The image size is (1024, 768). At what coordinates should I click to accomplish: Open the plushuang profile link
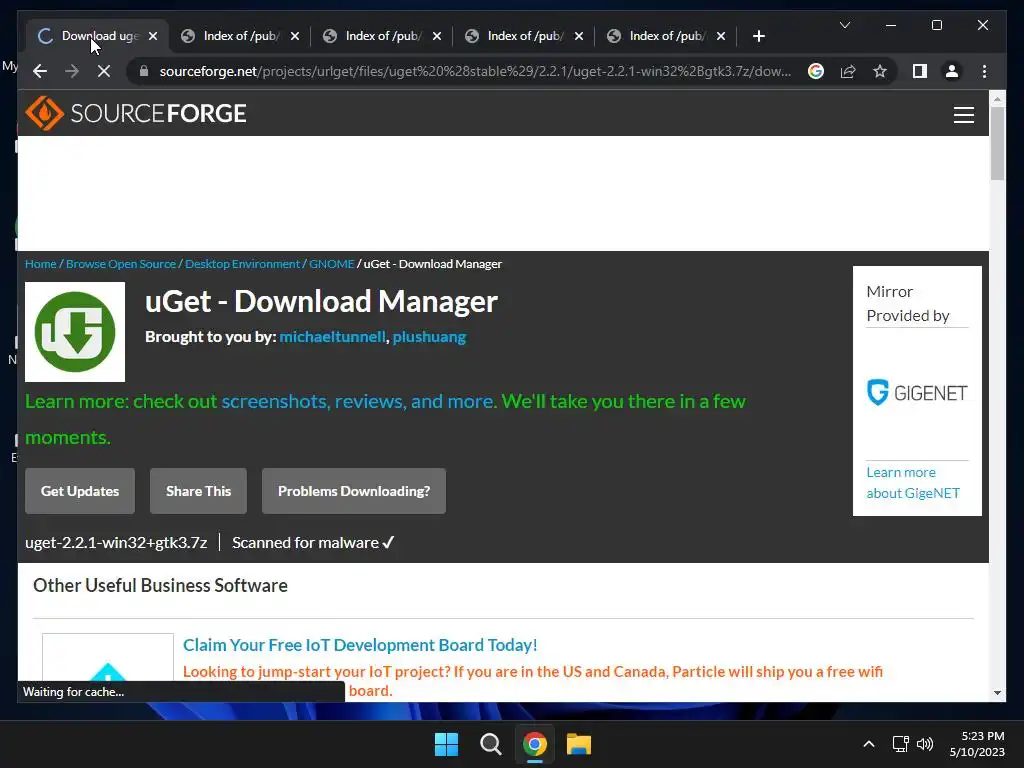[x=429, y=336]
